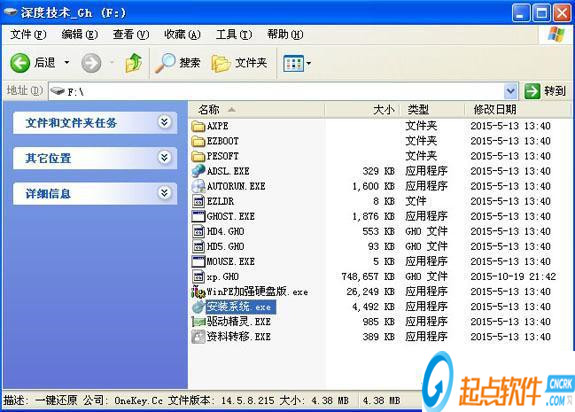This screenshot has width=575, height=412.
Task: Select the HD4.GHO file icon
Action: [198, 231]
